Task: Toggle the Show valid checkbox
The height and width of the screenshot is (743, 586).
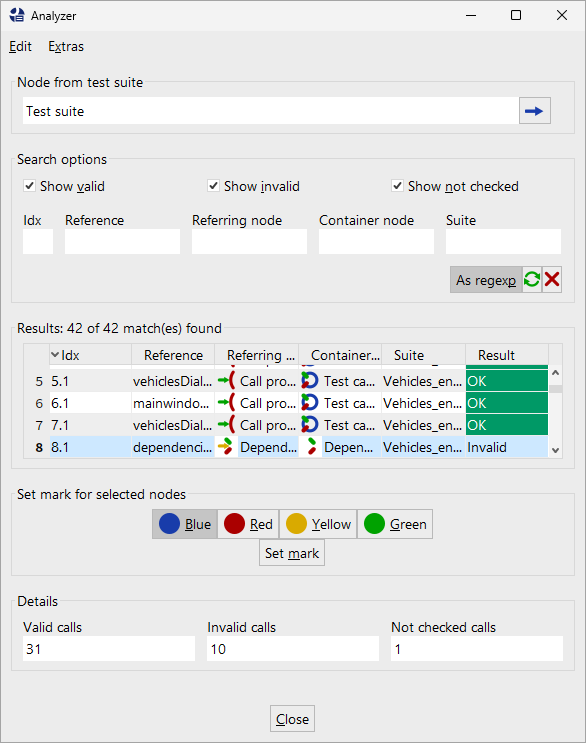Action: (29, 186)
